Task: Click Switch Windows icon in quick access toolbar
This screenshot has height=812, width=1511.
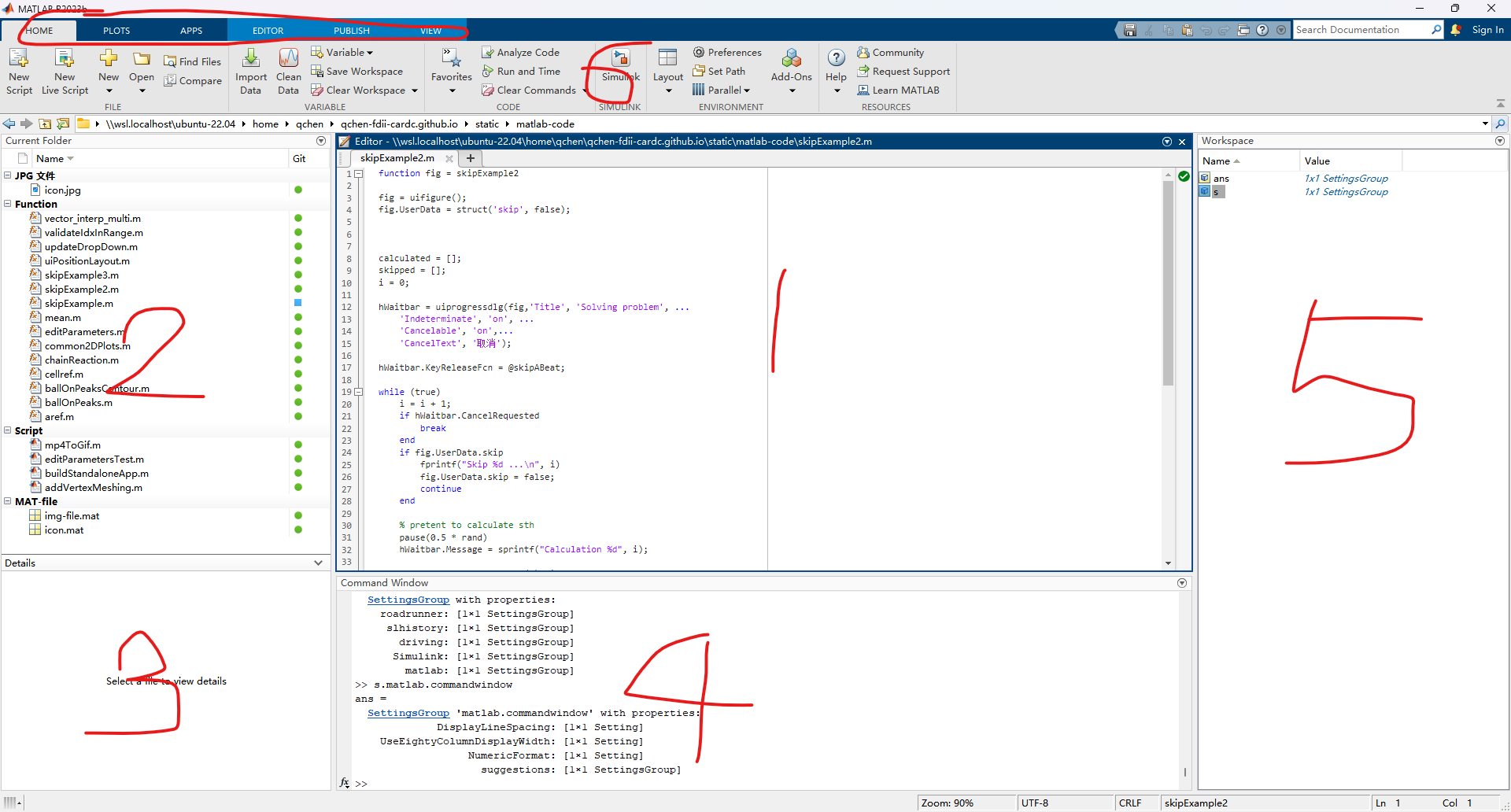Action: (1243, 30)
